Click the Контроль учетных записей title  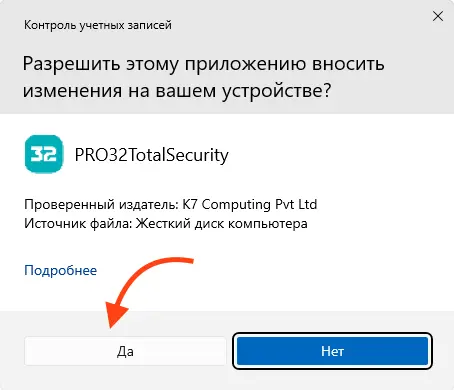click(98, 25)
